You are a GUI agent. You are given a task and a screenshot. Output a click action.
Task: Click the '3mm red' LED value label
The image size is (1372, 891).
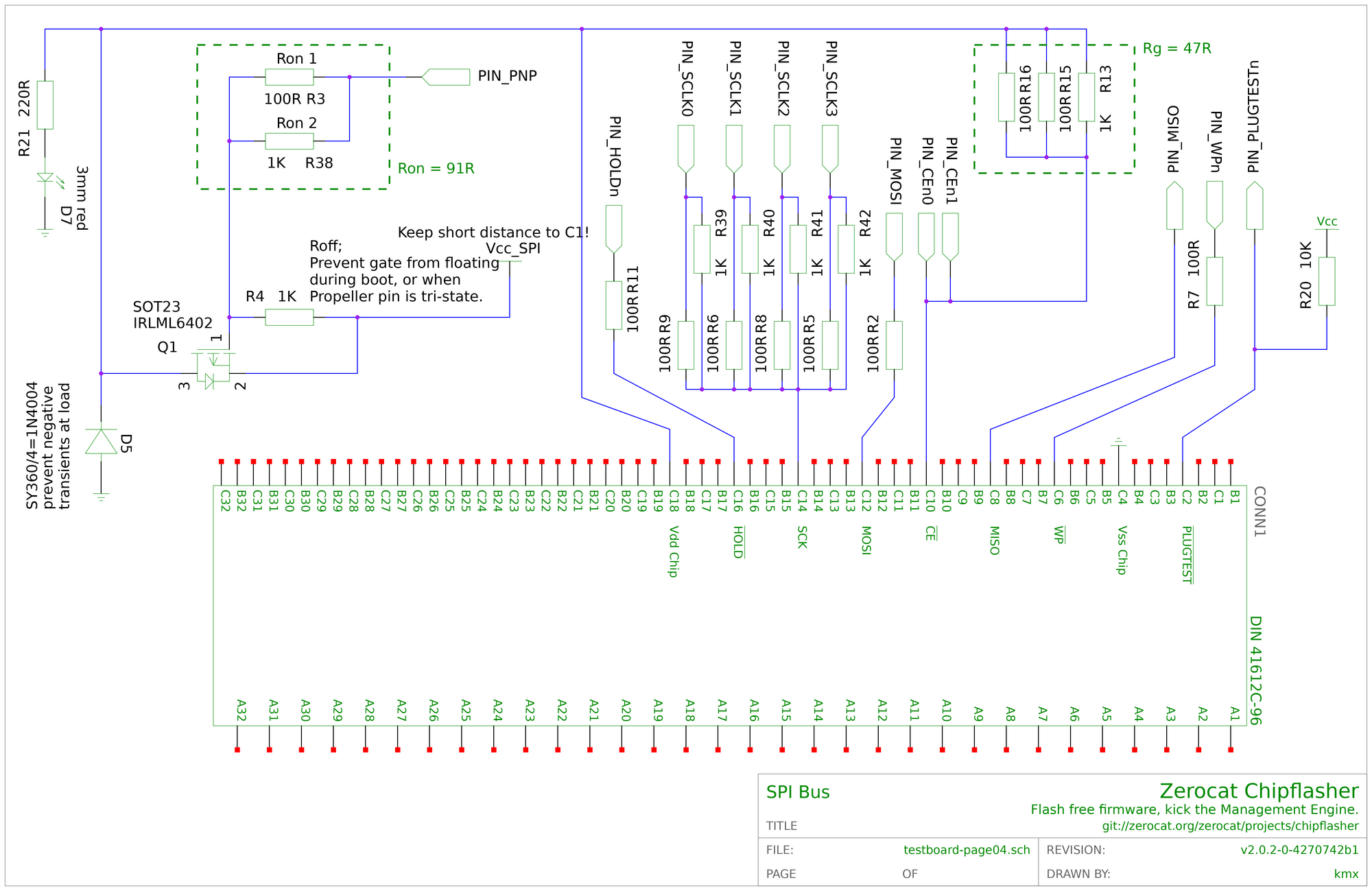click(82, 198)
